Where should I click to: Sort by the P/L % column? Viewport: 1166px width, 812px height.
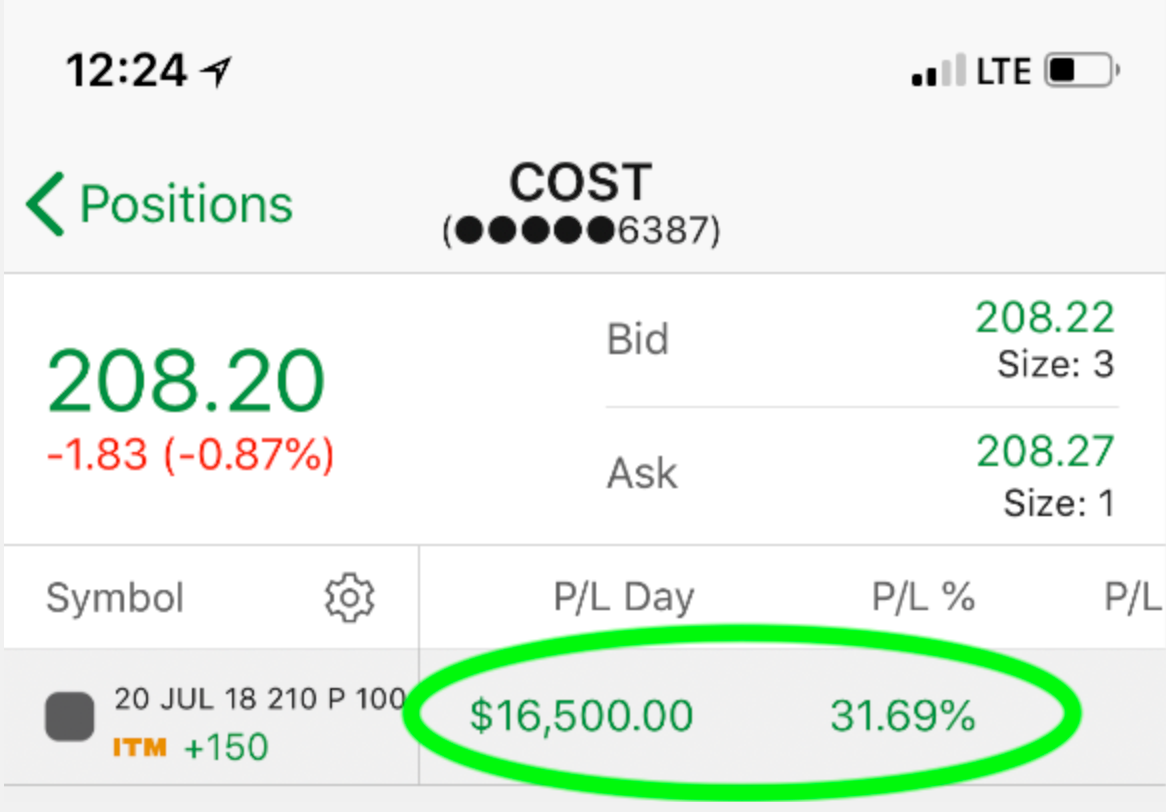click(923, 597)
